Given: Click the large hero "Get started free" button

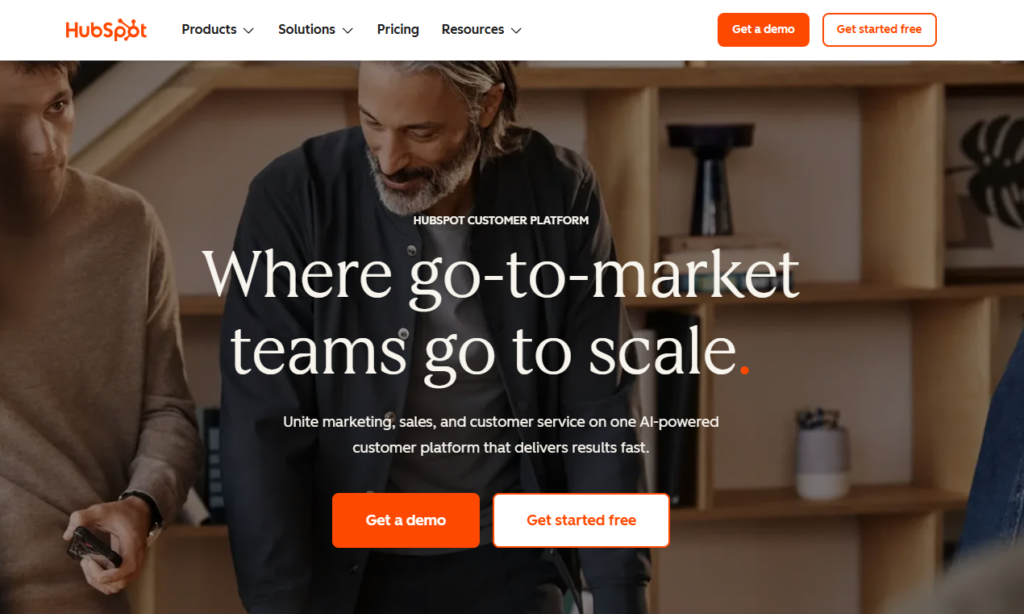Looking at the screenshot, I should pos(581,520).
